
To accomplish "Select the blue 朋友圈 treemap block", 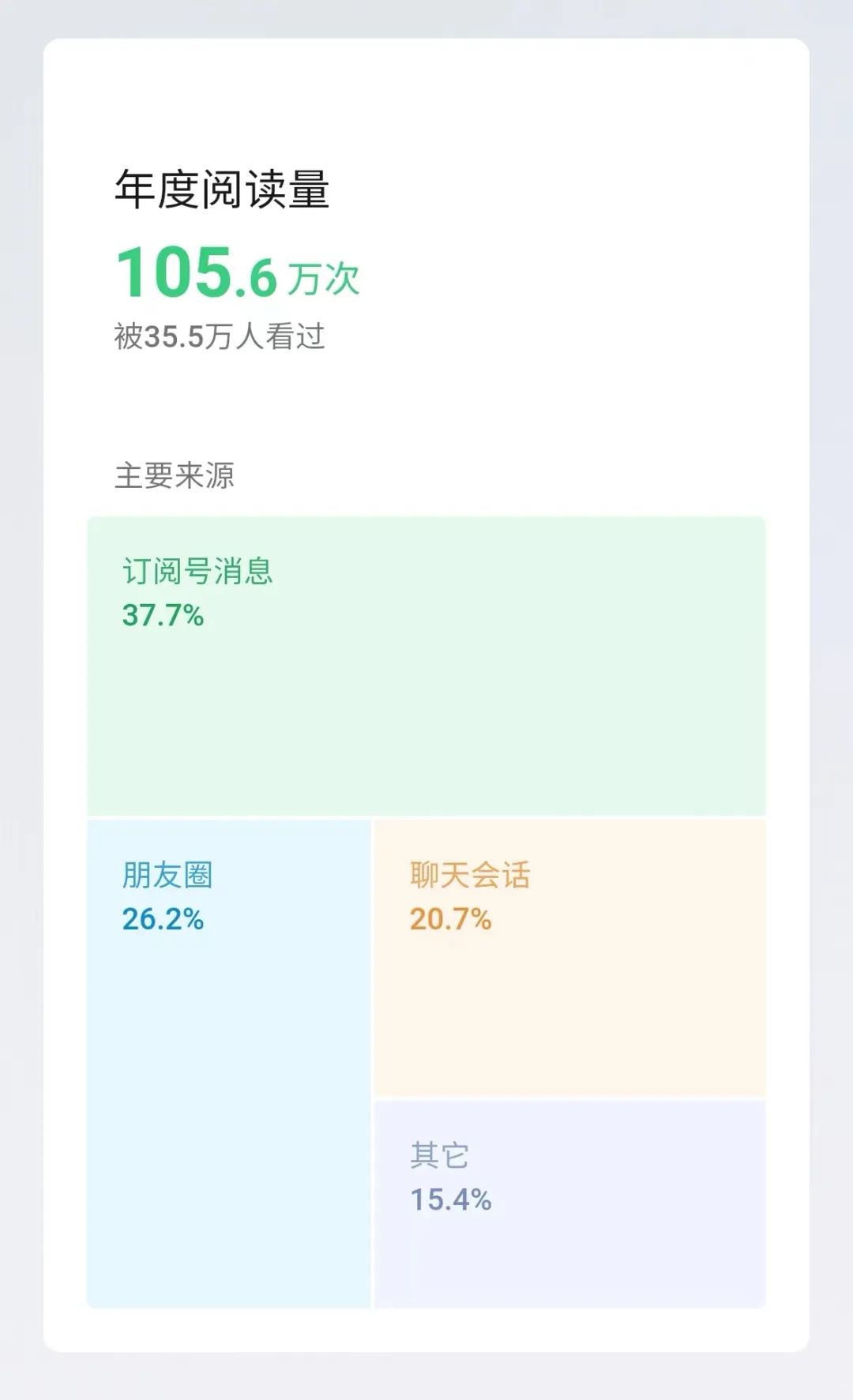I will (x=229, y=1064).
